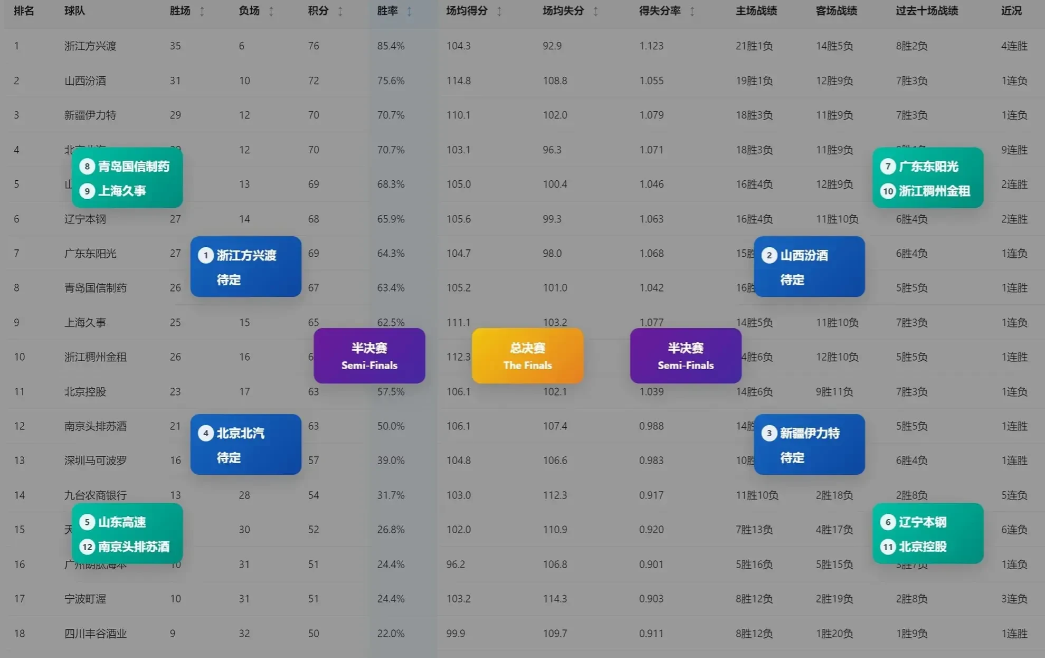Click 待定 under 浙江方兴渡 in blue card

tap(229, 280)
